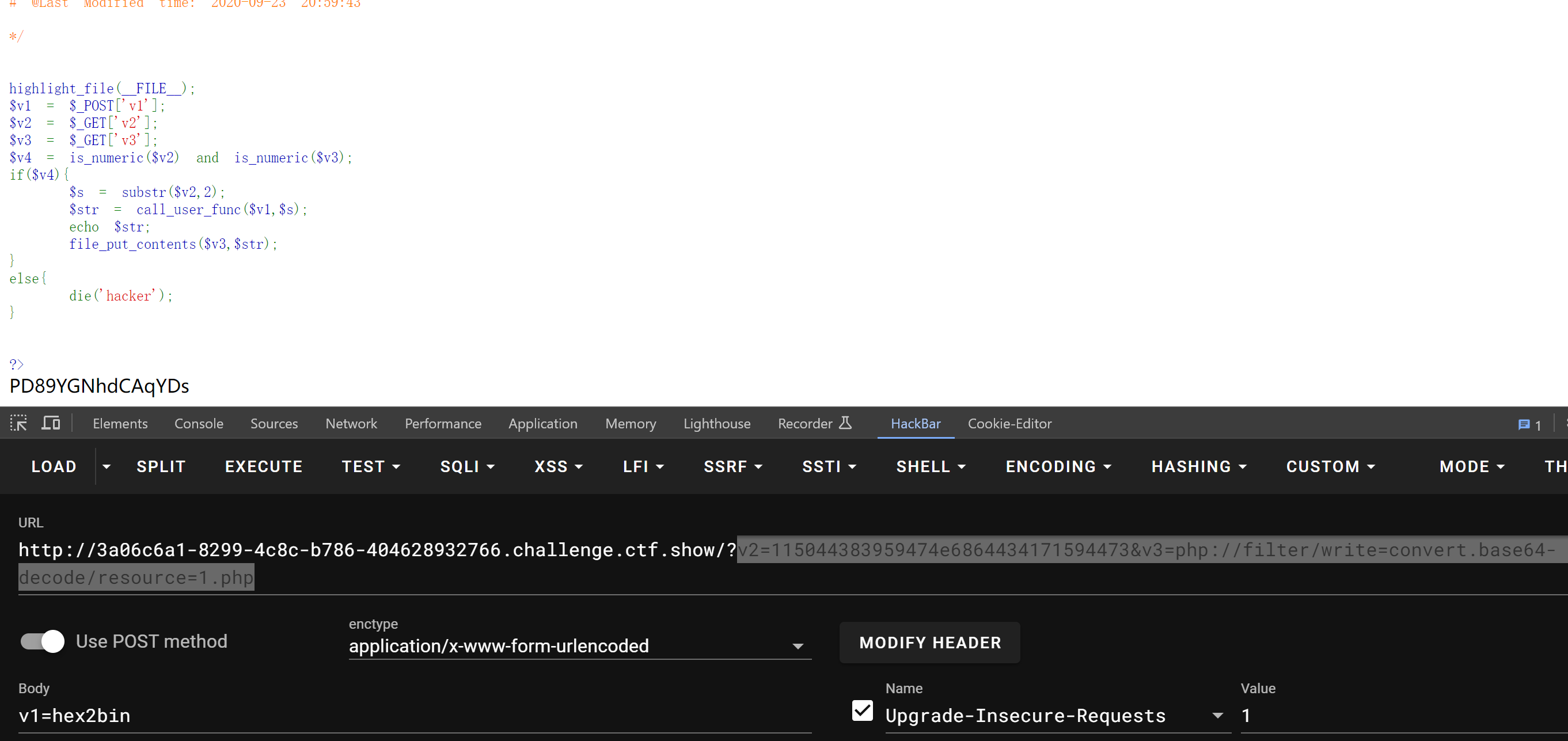Open the SHELL dropdown menu

930,466
